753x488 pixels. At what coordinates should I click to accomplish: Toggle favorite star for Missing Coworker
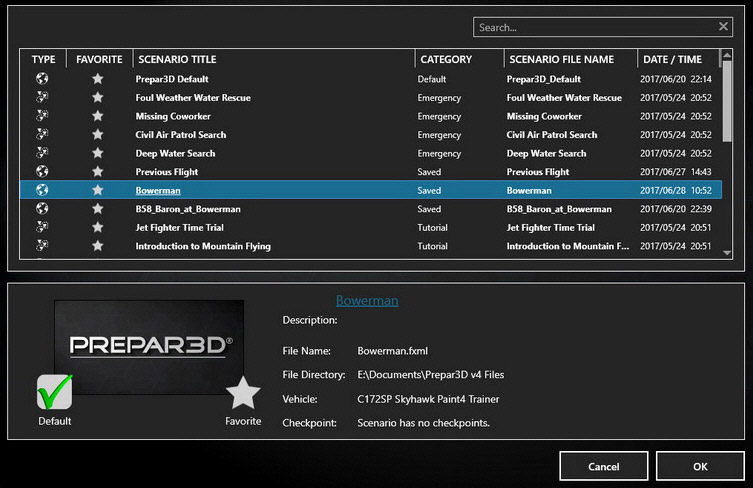pyautogui.click(x=97, y=116)
